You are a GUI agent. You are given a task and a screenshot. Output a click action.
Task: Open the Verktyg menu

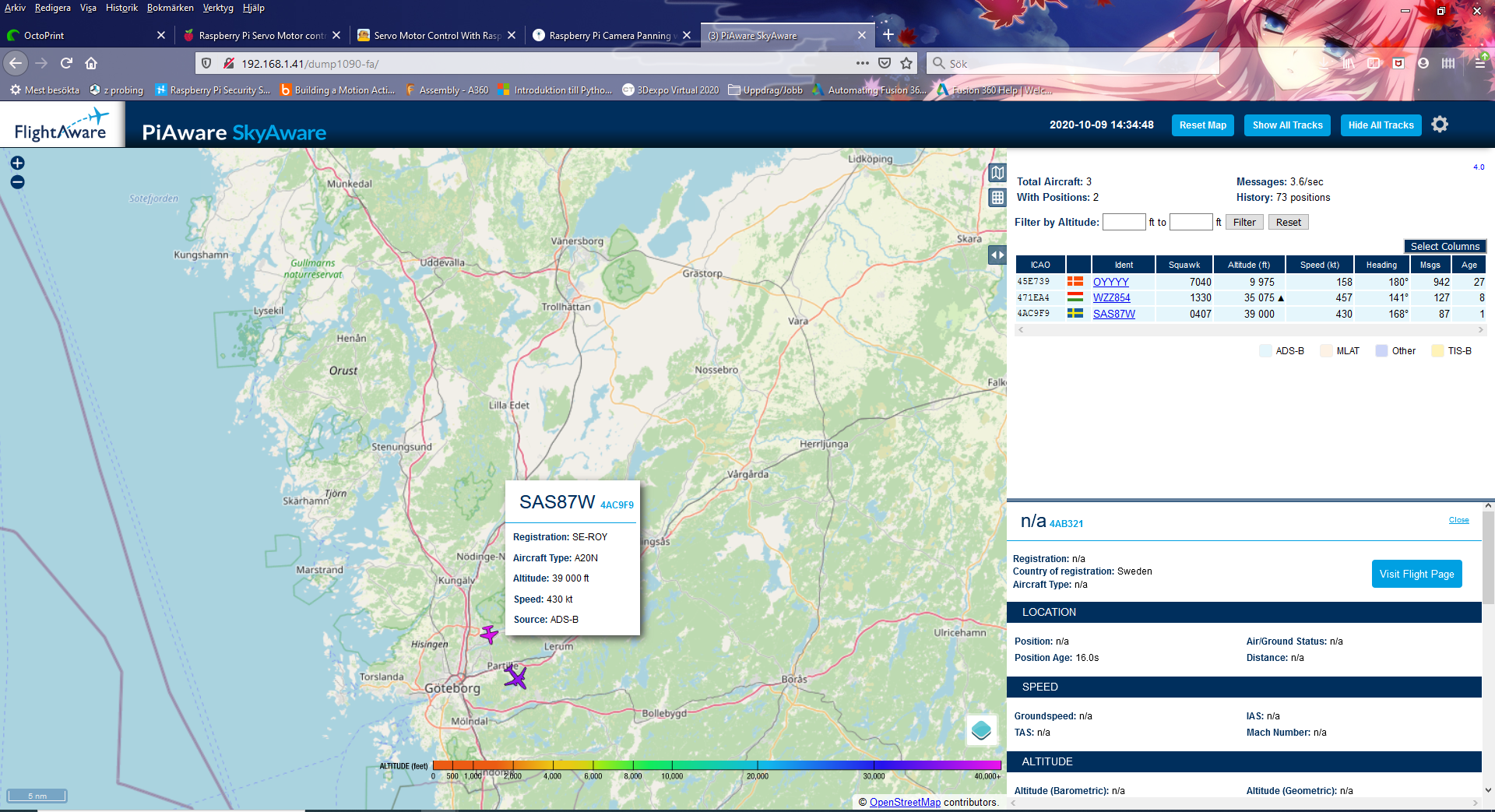tap(218, 8)
